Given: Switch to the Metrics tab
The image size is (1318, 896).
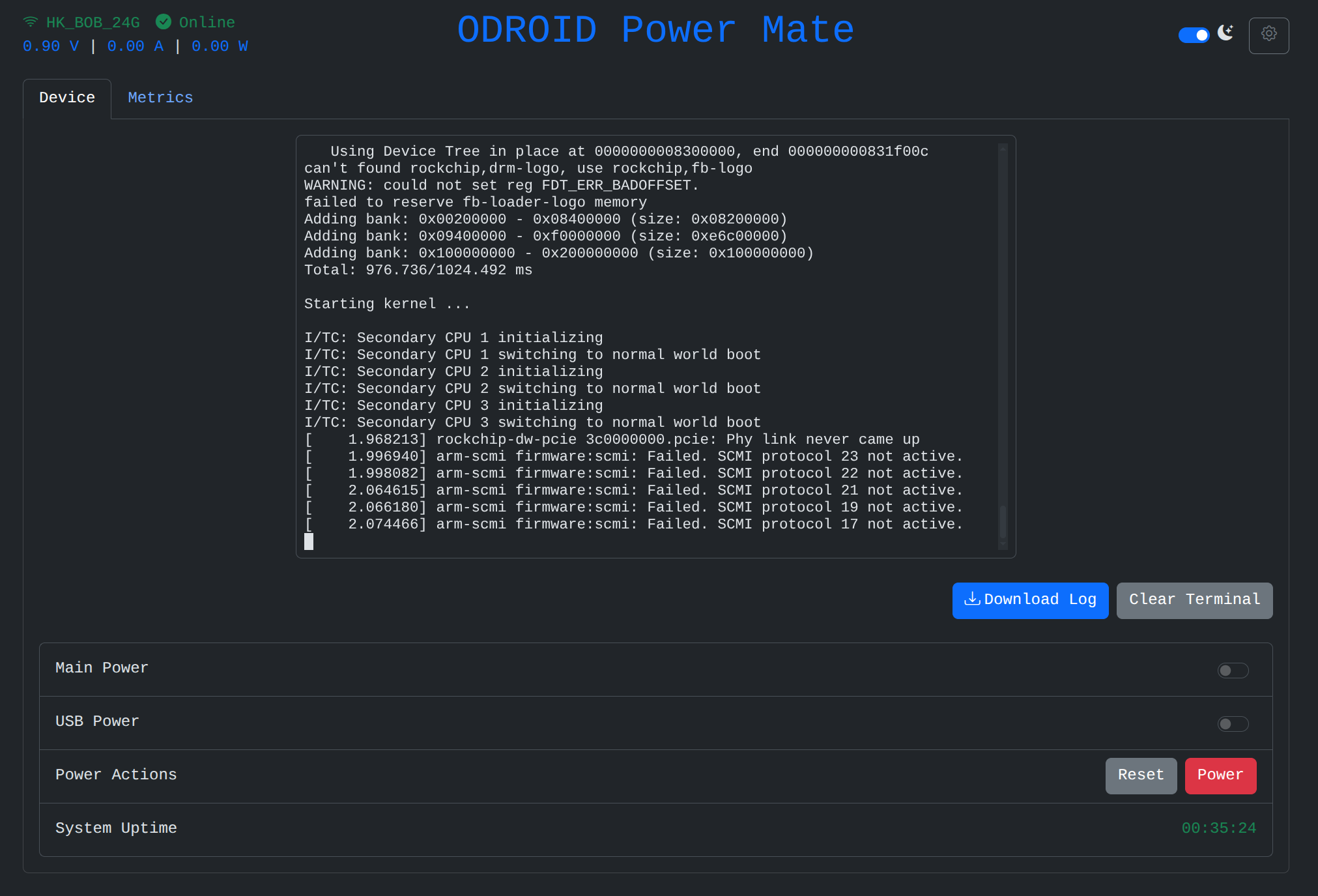Looking at the screenshot, I should click(x=160, y=98).
